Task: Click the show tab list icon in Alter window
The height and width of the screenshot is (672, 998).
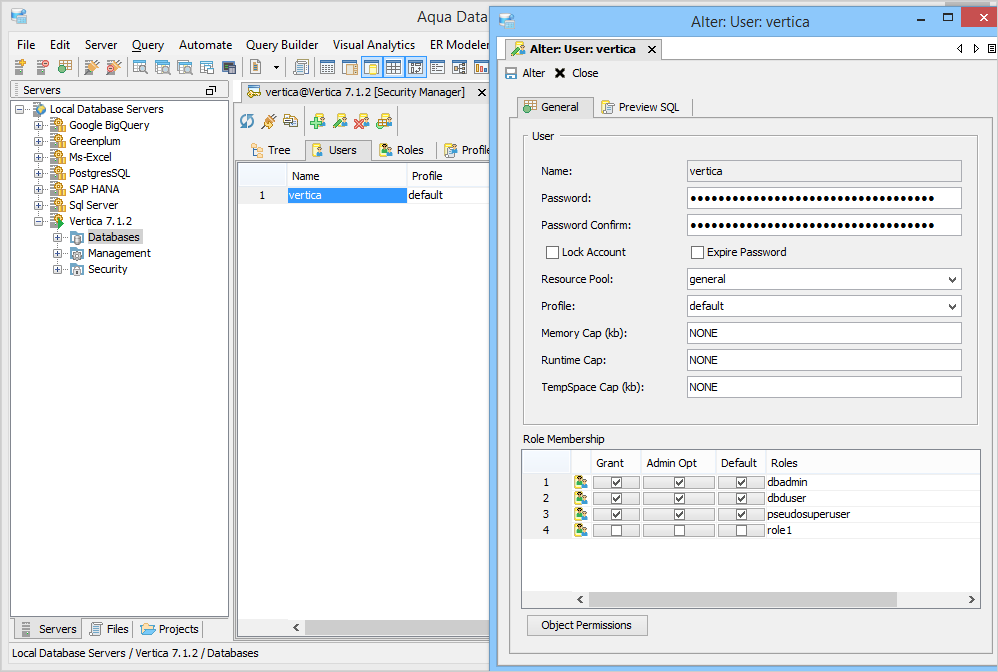Action: [992, 48]
